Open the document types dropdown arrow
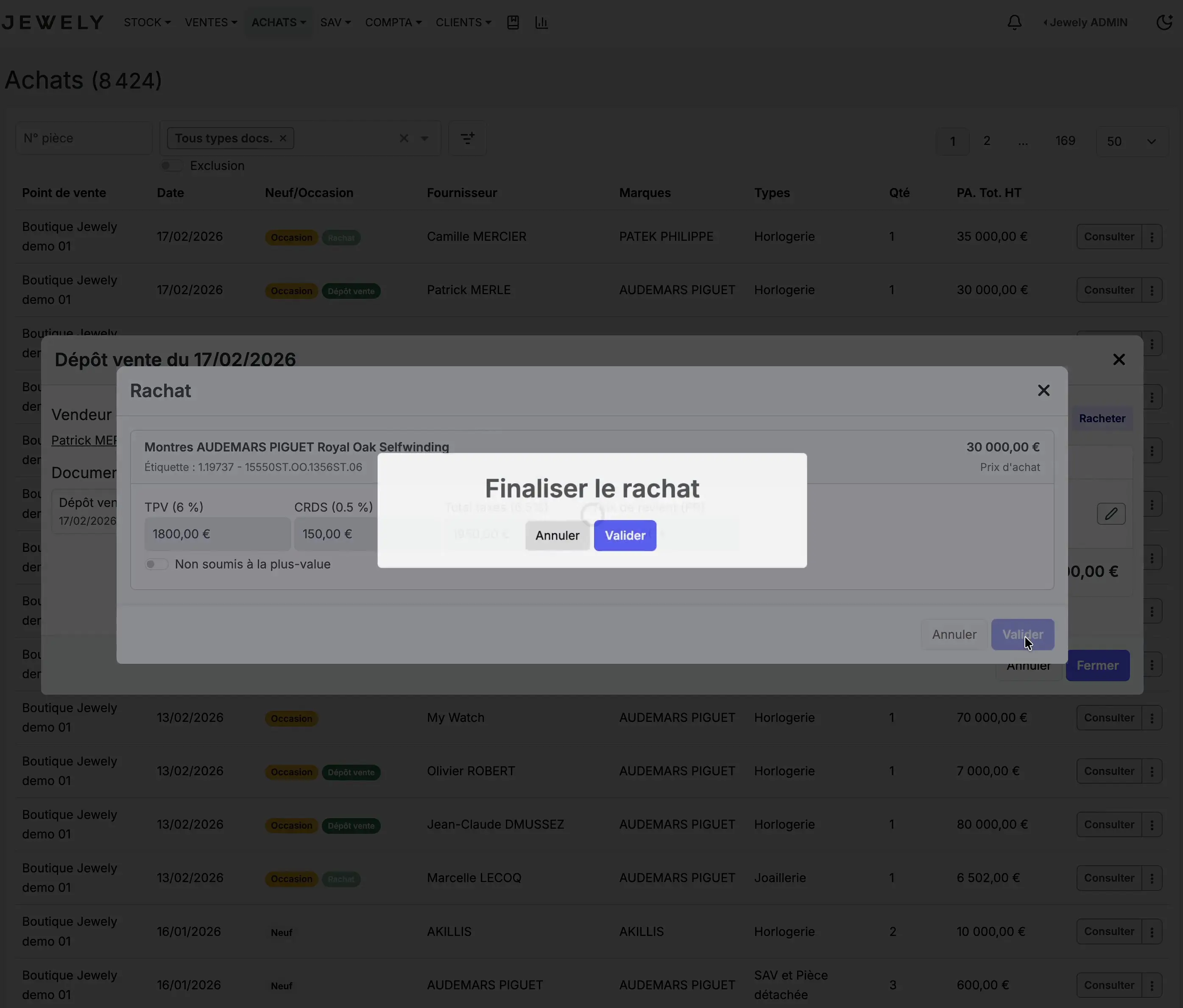1183x1008 pixels. coord(424,138)
